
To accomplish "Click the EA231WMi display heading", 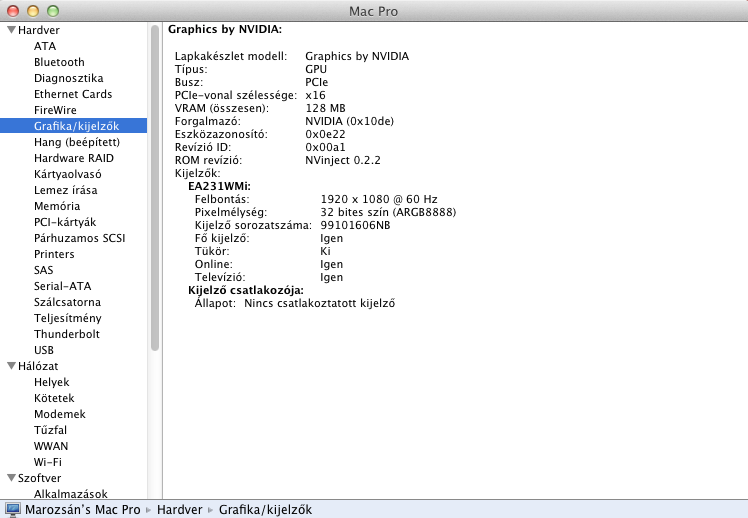I will (219, 186).
